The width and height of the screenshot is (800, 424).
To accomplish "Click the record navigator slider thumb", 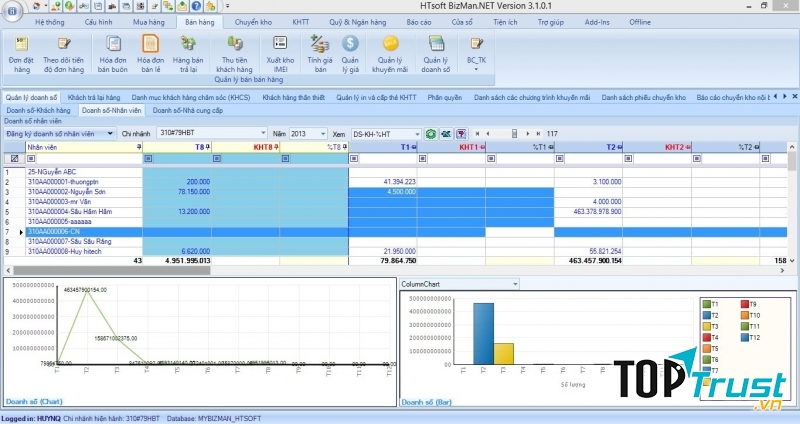I will [x=514, y=134].
